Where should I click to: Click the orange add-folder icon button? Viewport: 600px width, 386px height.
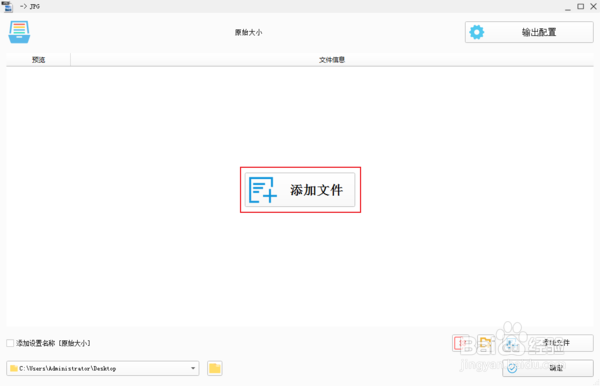click(x=487, y=343)
